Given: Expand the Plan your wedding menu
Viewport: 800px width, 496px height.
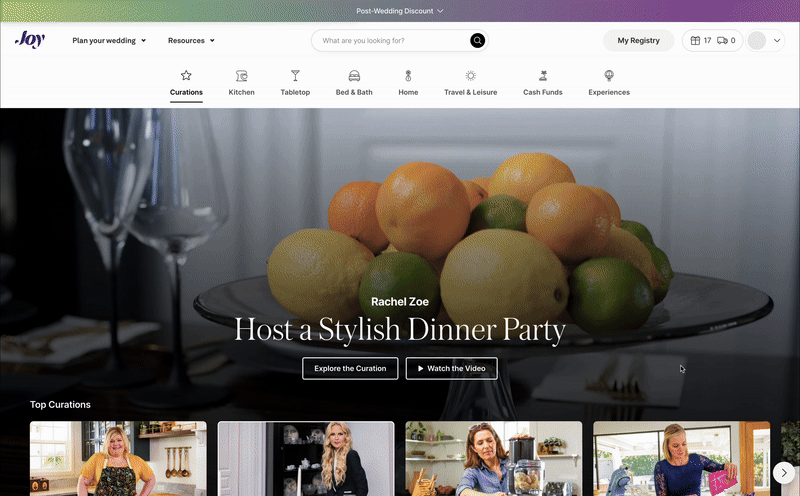Looking at the screenshot, I should pos(109,40).
